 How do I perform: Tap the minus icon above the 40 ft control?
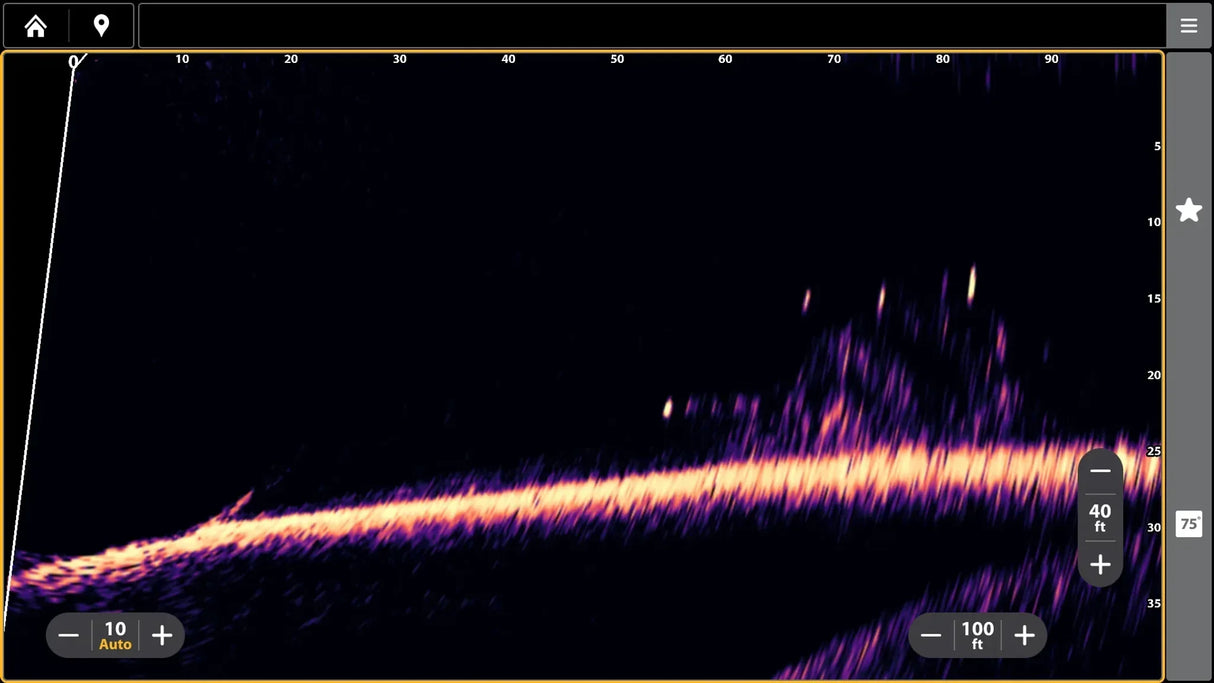pyautogui.click(x=1100, y=470)
